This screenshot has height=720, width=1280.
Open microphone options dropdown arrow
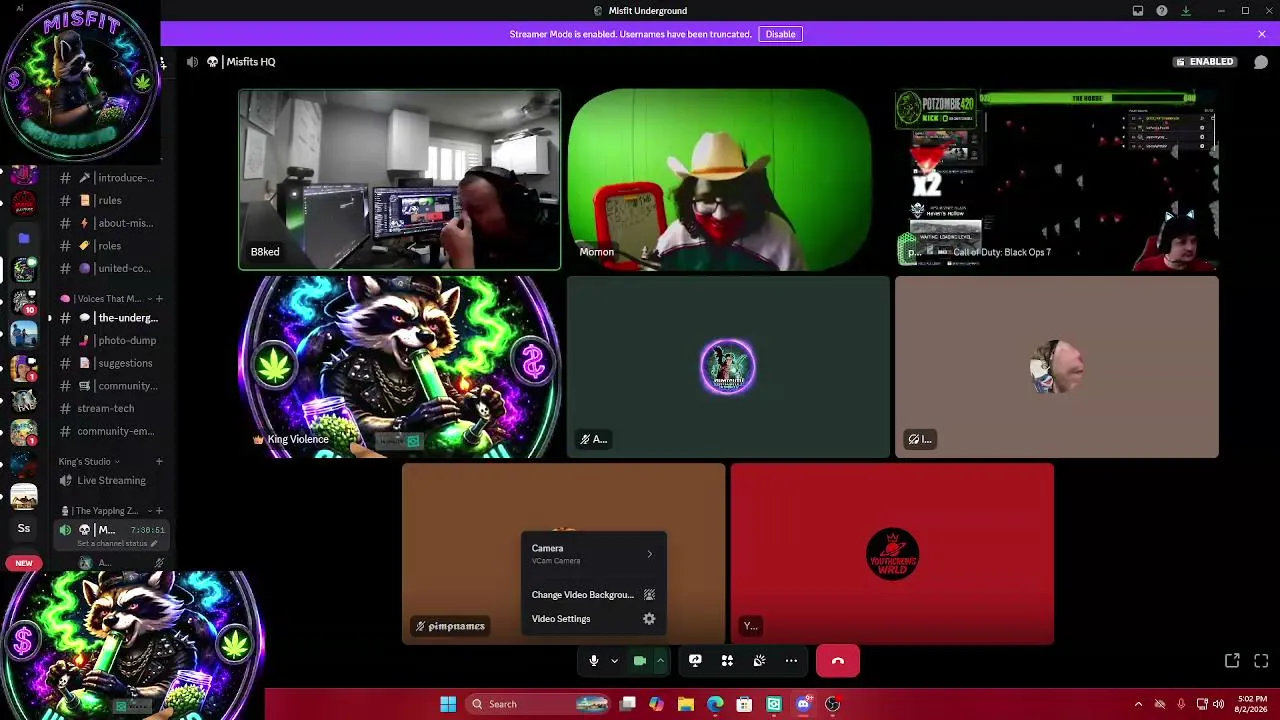coord(614,661)
